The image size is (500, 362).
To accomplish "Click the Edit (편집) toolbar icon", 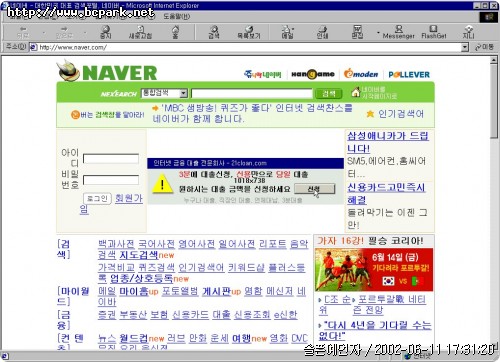I will point(357,32).
